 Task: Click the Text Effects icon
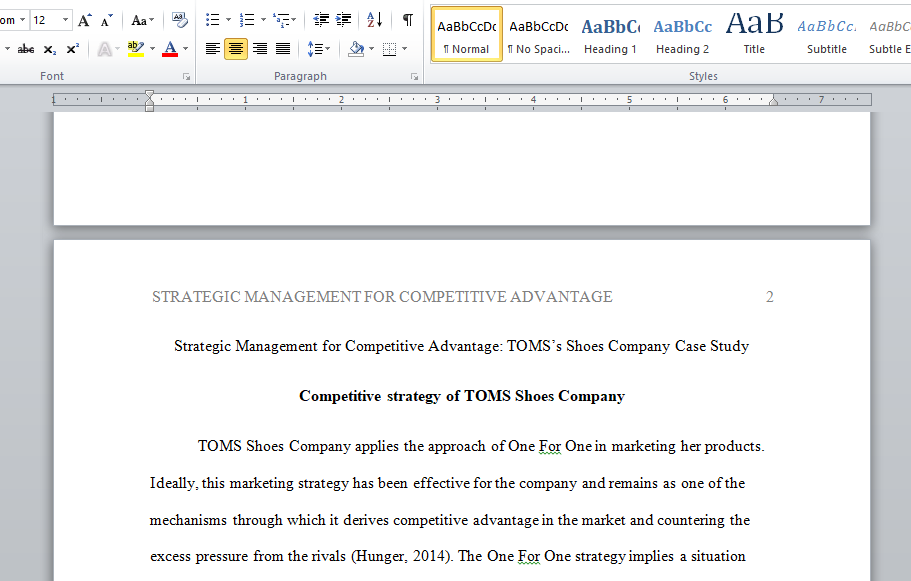(105, 49)
